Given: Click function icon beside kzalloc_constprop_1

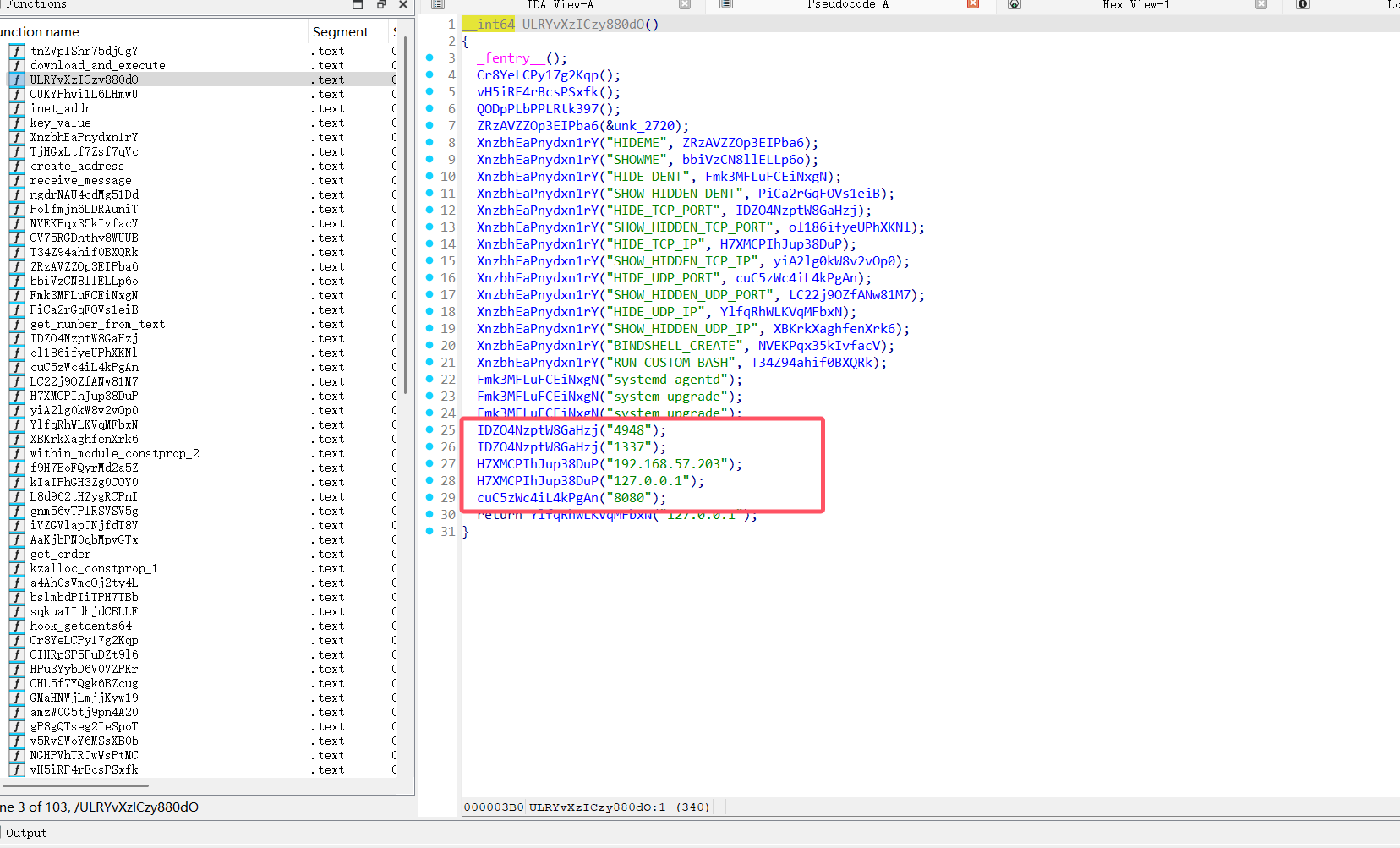Looking at the screenshot, I should (x=17, y=568).
